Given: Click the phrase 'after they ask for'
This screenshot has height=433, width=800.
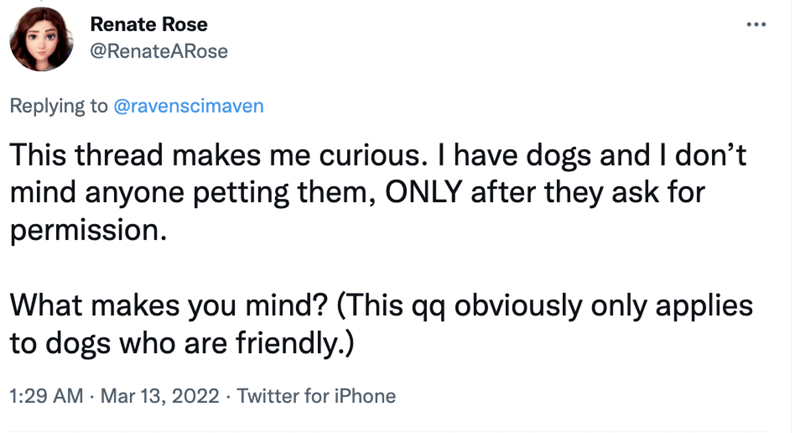Looking at the screenshot, I should pos(588,192).
